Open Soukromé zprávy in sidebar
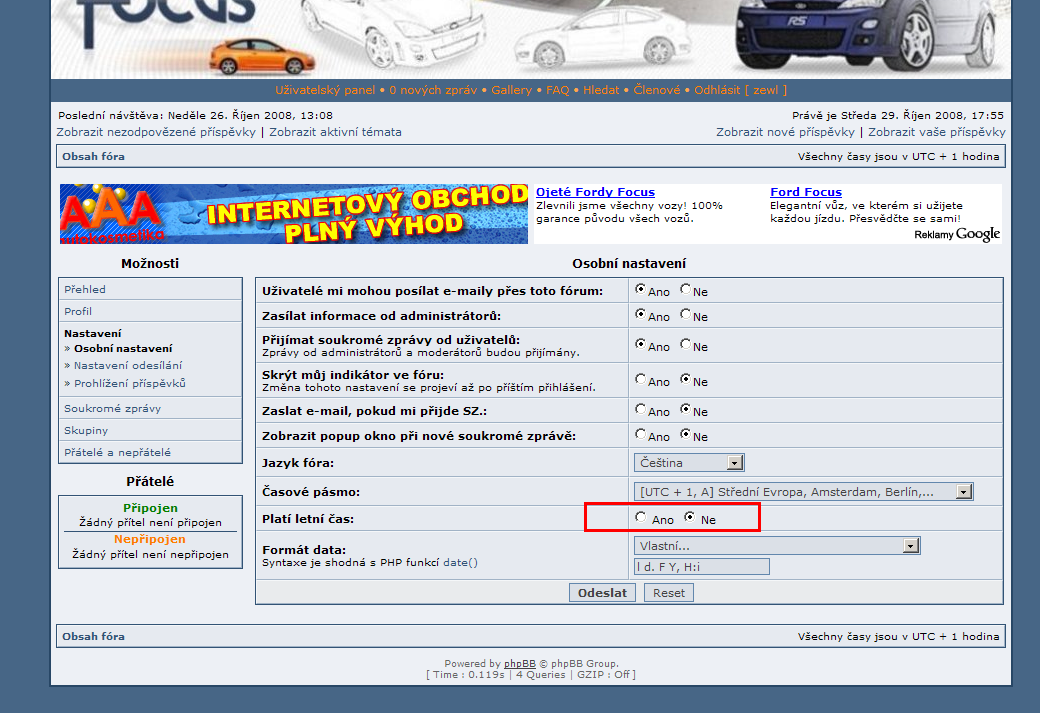The height and width of the screenshot is (713, 1040). [x=113, y=408]
